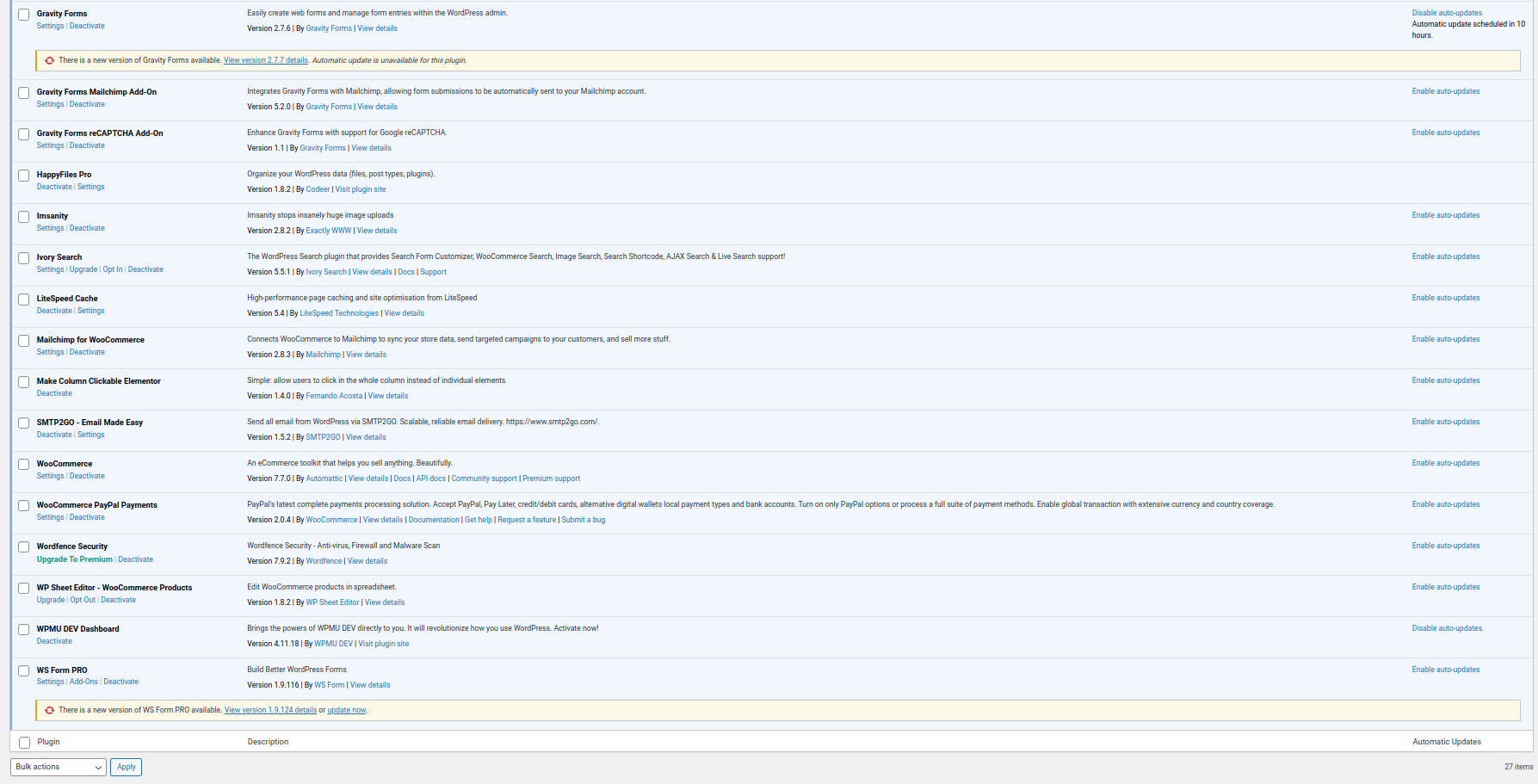Open WooCommerce API docs link
The width and height of the screenshot is (1538, 784).
tap(430, 478)
